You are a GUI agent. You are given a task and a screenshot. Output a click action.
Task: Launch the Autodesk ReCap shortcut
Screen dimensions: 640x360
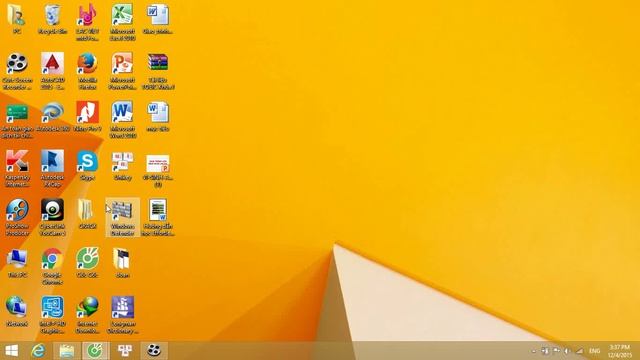pyautogui.click(x=52, y=169)
